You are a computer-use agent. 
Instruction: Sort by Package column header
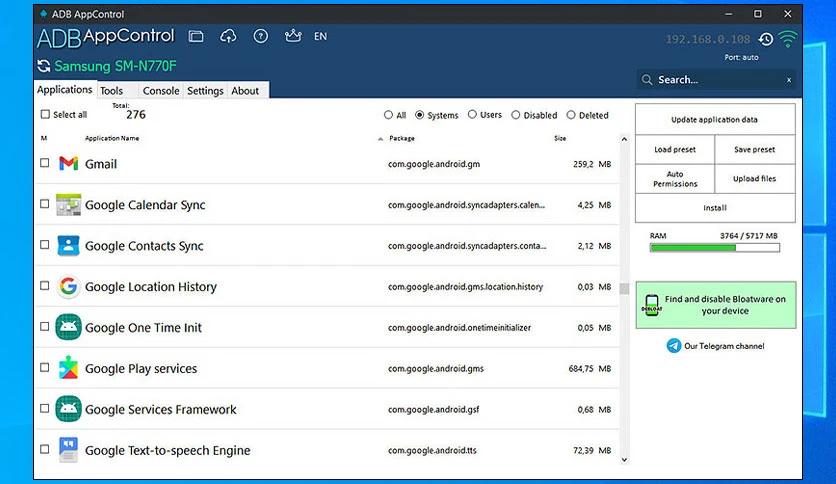pos(402,138)
